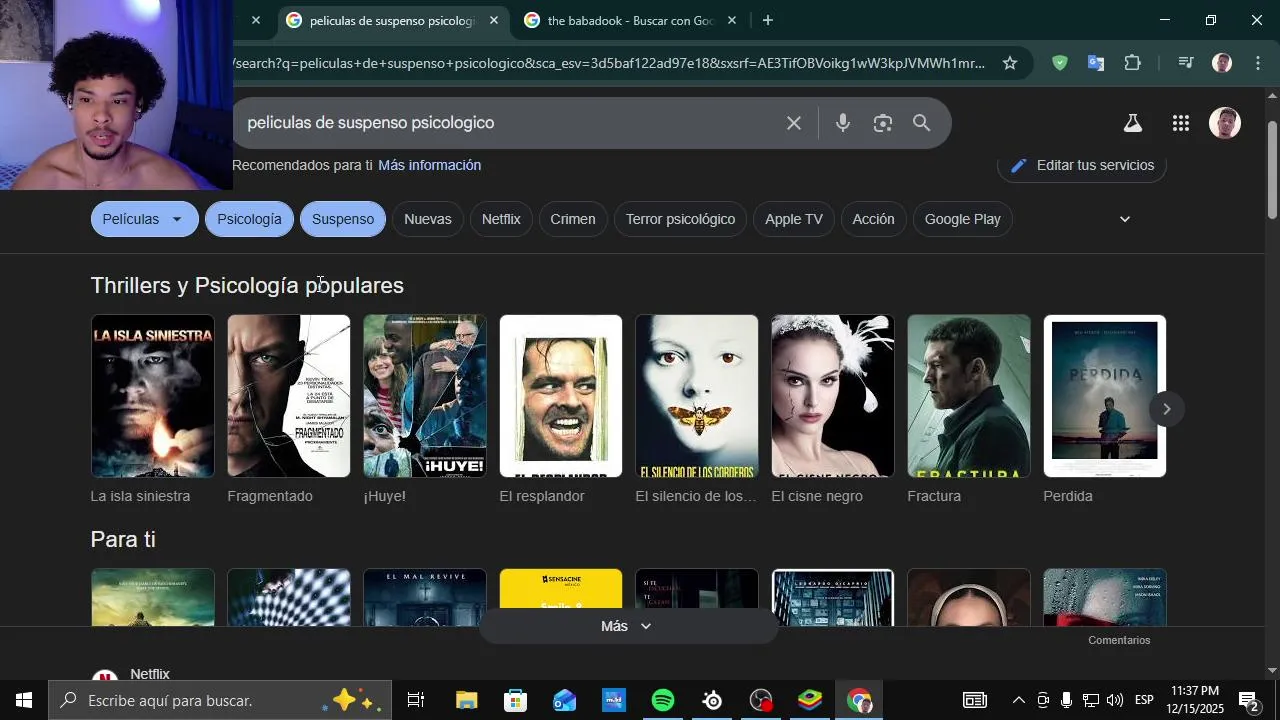
Task: Click Editar tus servicios button
Action: (x=1082, y=165)
